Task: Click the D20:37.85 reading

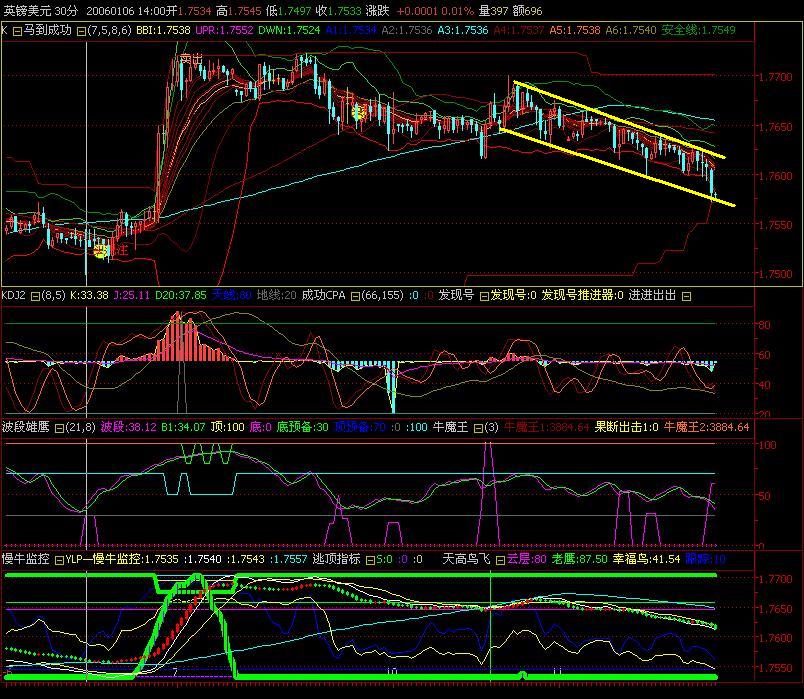Action: pos(180,295)
